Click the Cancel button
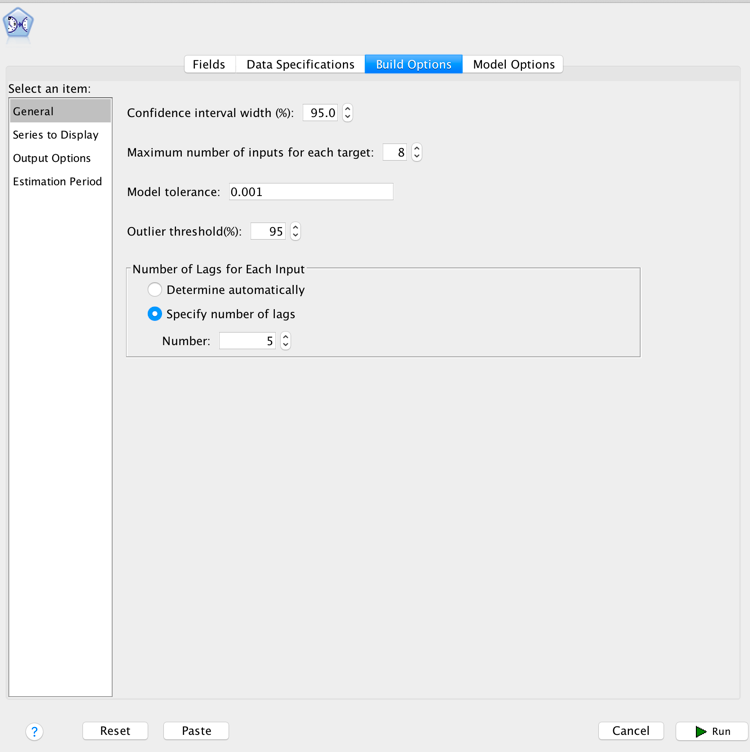This screenshot has height=752, width=750. [x=631, y=731]
